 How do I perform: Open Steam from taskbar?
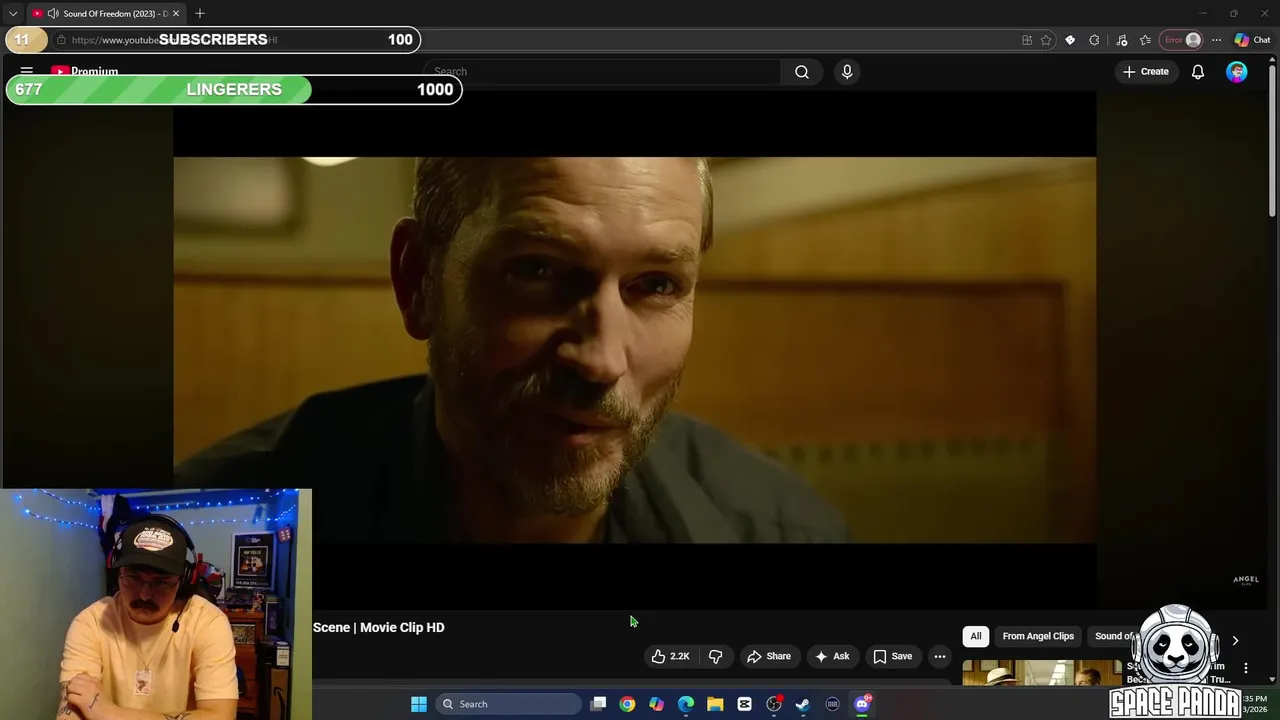[x=803, y=704]
